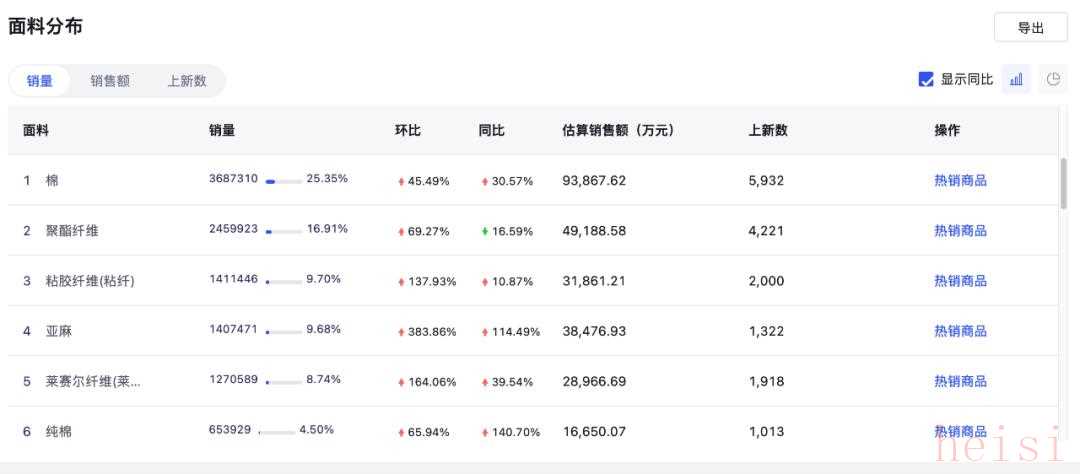The image size is (1080, 474).
Task: Switch to the 上新数 tab
Action: click(x=187, y=81)
